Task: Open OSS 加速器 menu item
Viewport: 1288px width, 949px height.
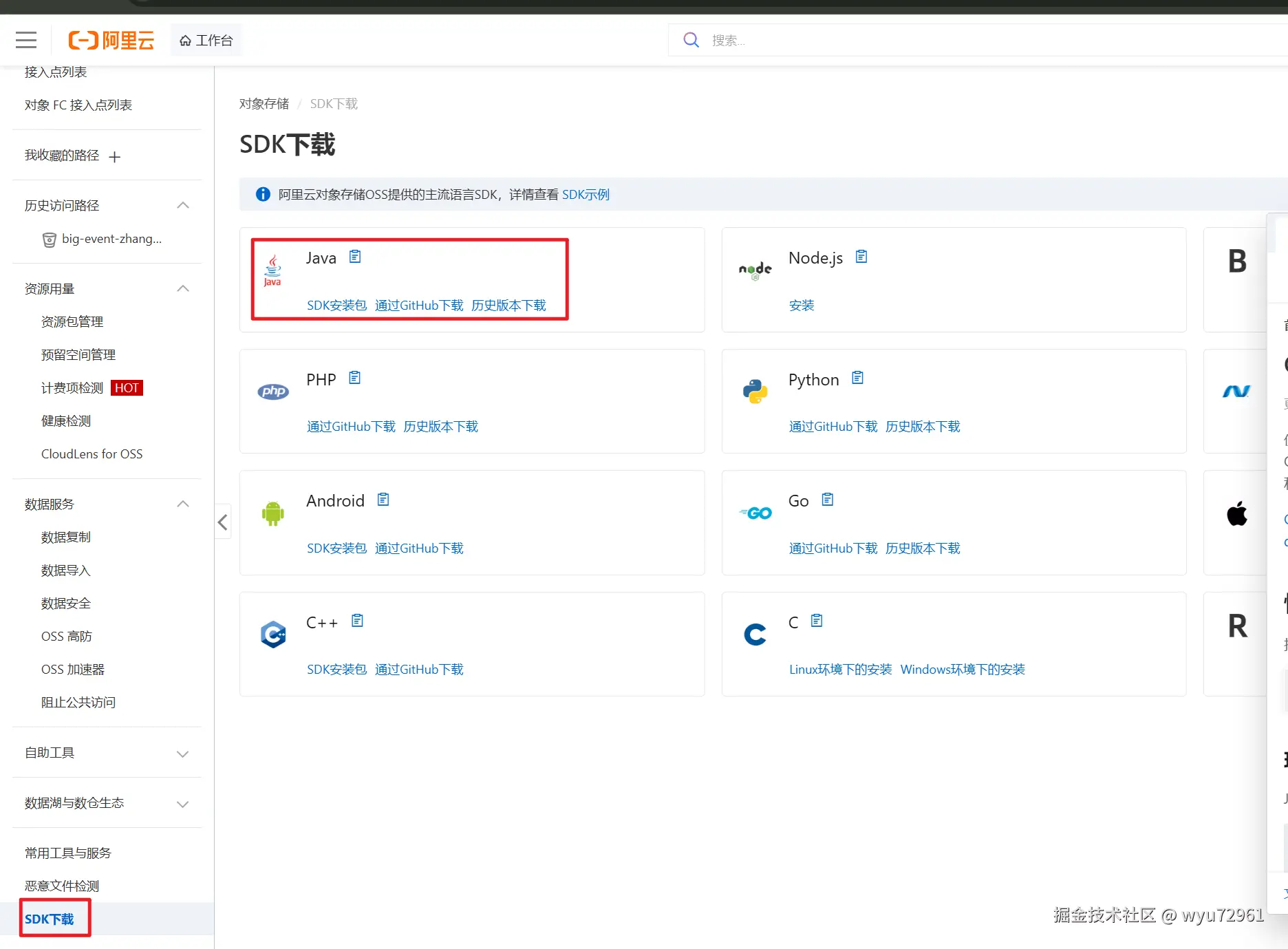Action: tap(73, 670)
